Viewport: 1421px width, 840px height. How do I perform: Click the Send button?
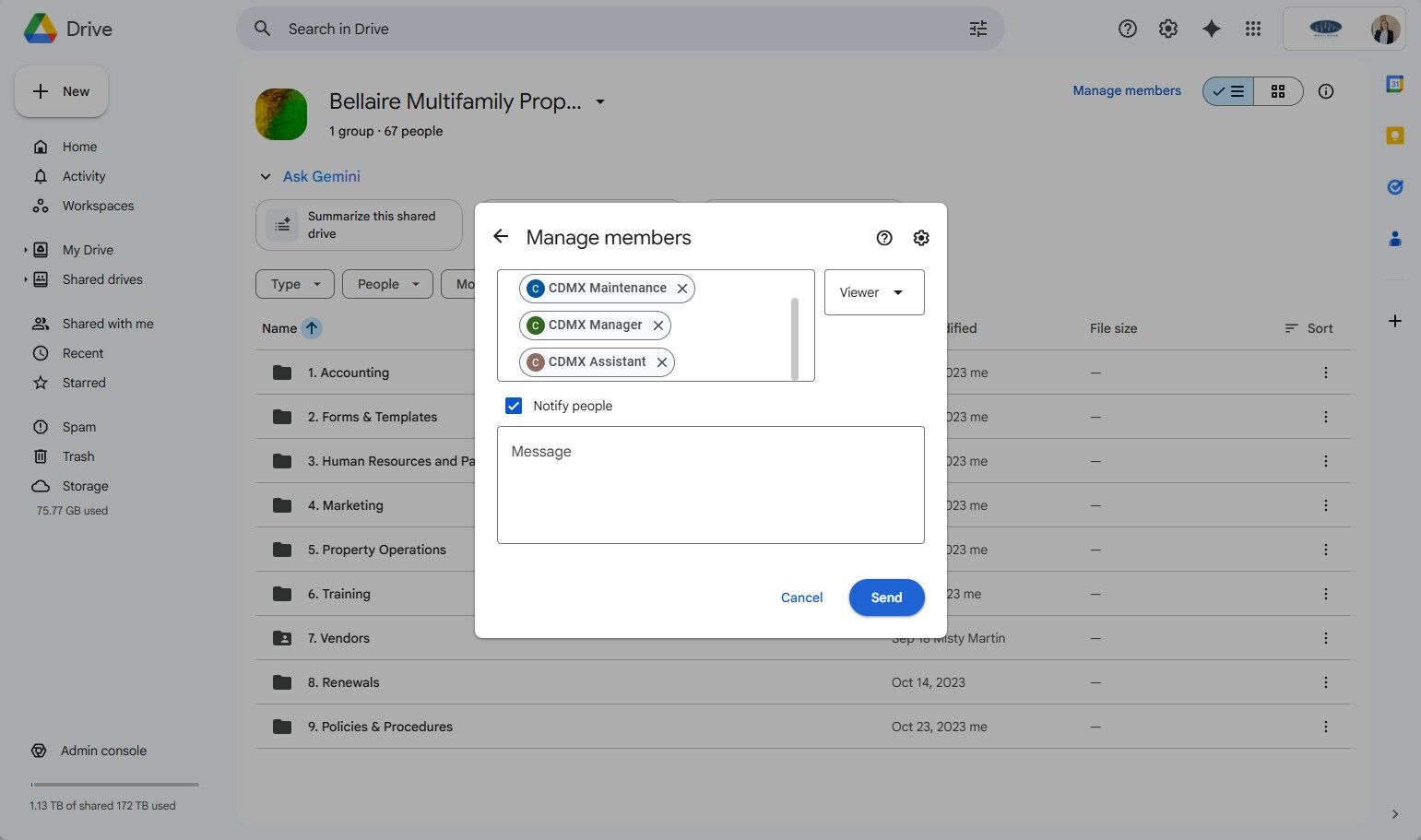click(x=885, y=597)
